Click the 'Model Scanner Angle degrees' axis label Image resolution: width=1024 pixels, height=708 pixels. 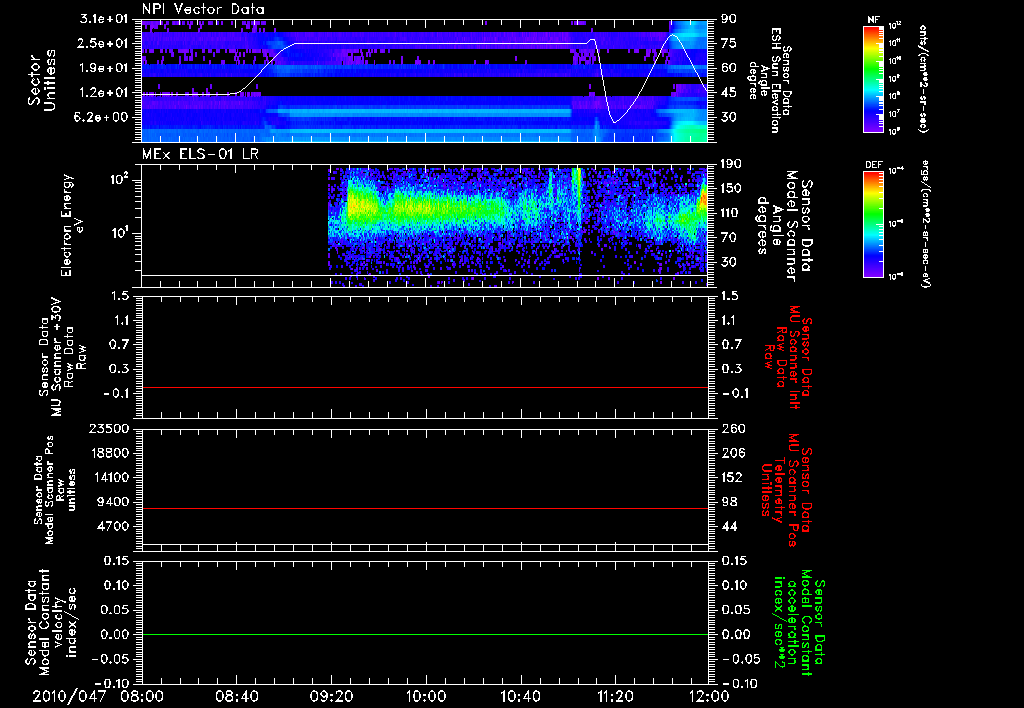[784, 226]
